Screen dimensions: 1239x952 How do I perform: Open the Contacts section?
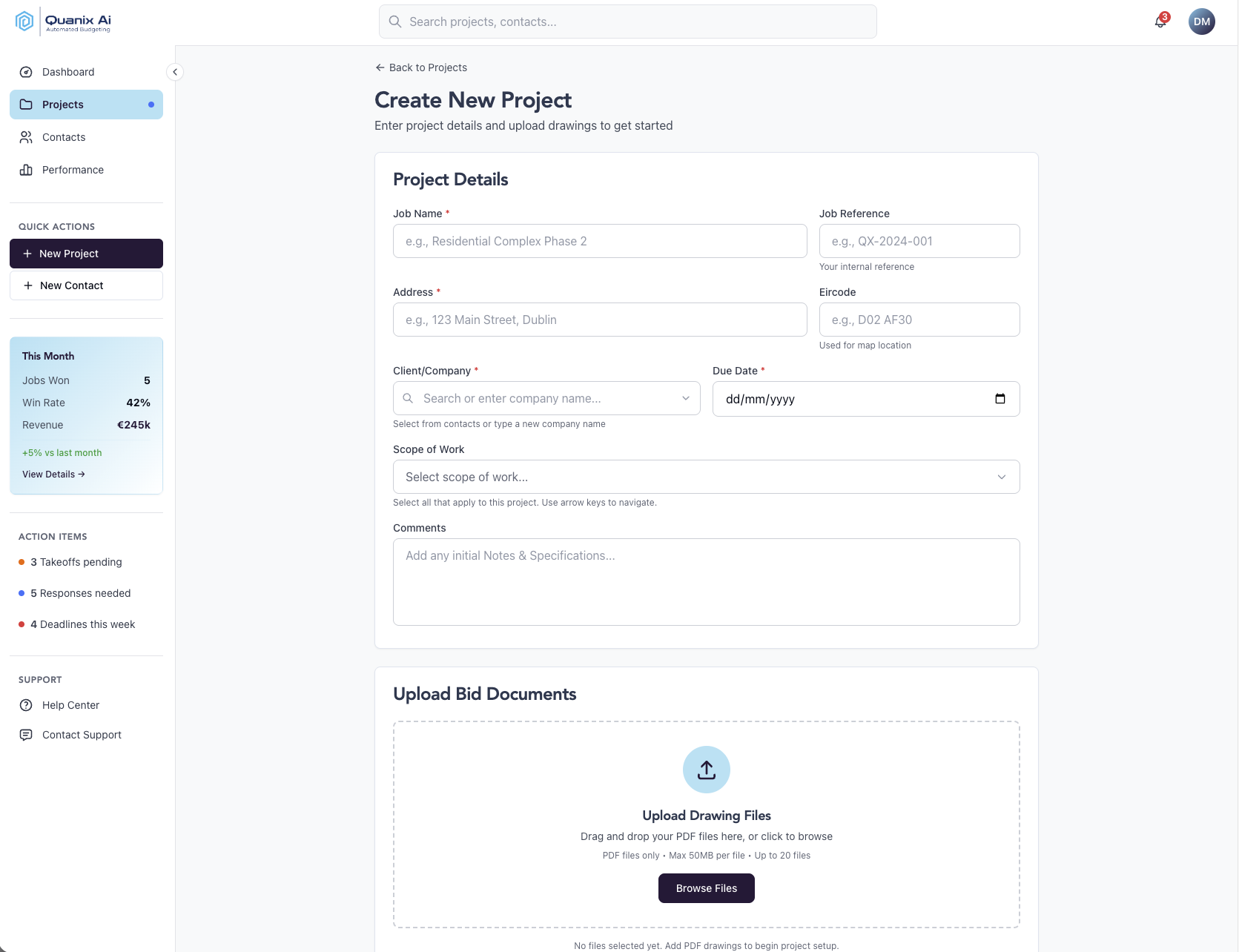(63, 137)
